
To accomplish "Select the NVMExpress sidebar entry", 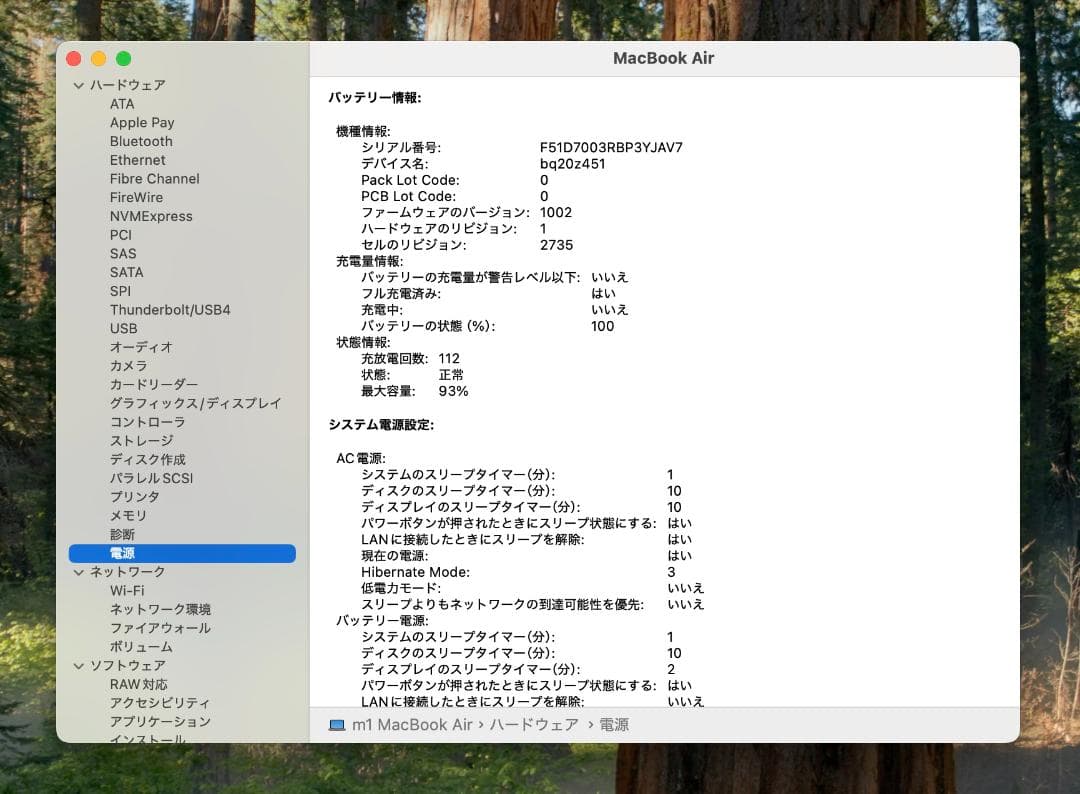I will pos(151,217).
